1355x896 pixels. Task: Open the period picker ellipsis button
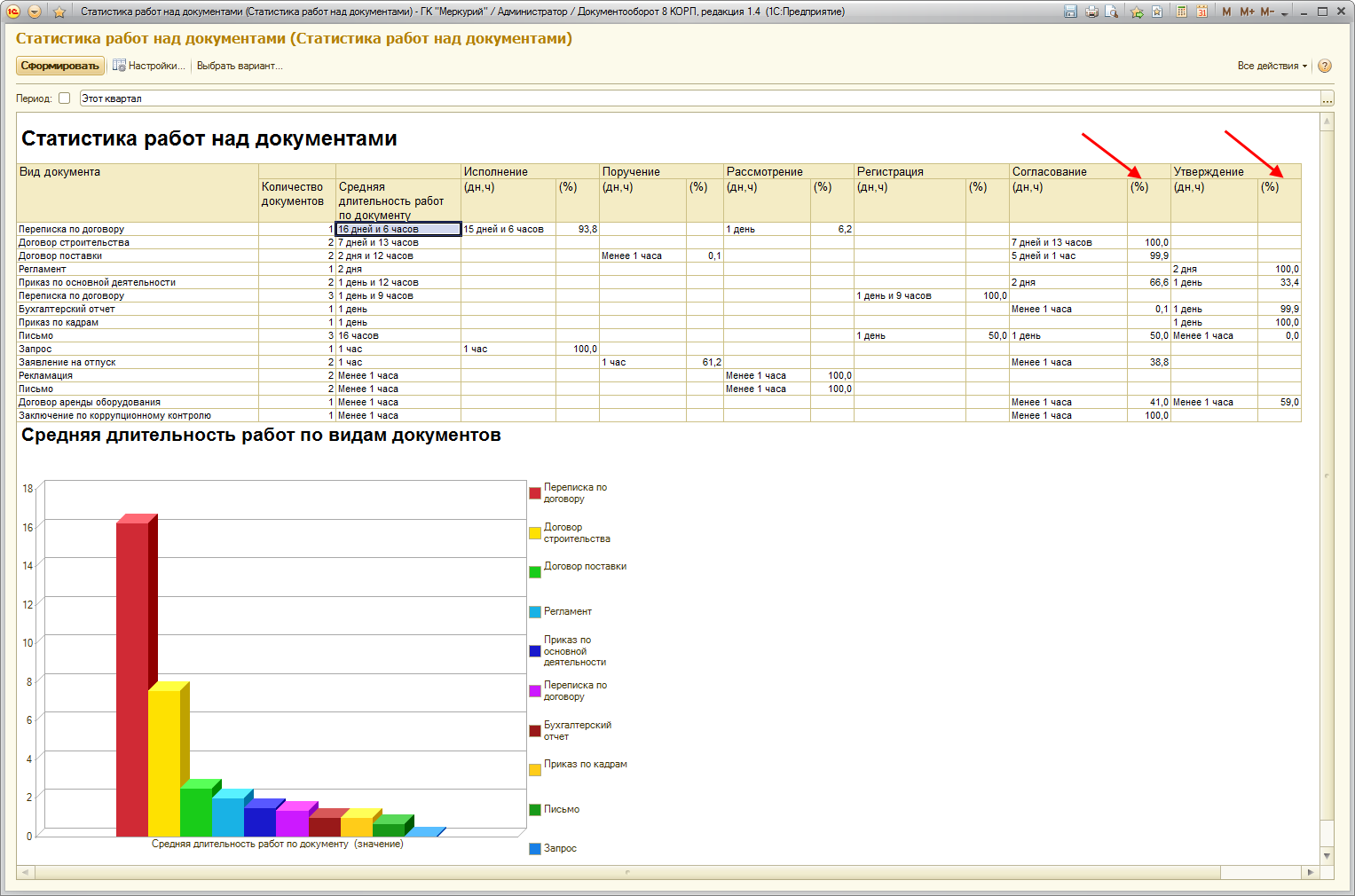pyautogui.click(x=1327, y=98)
